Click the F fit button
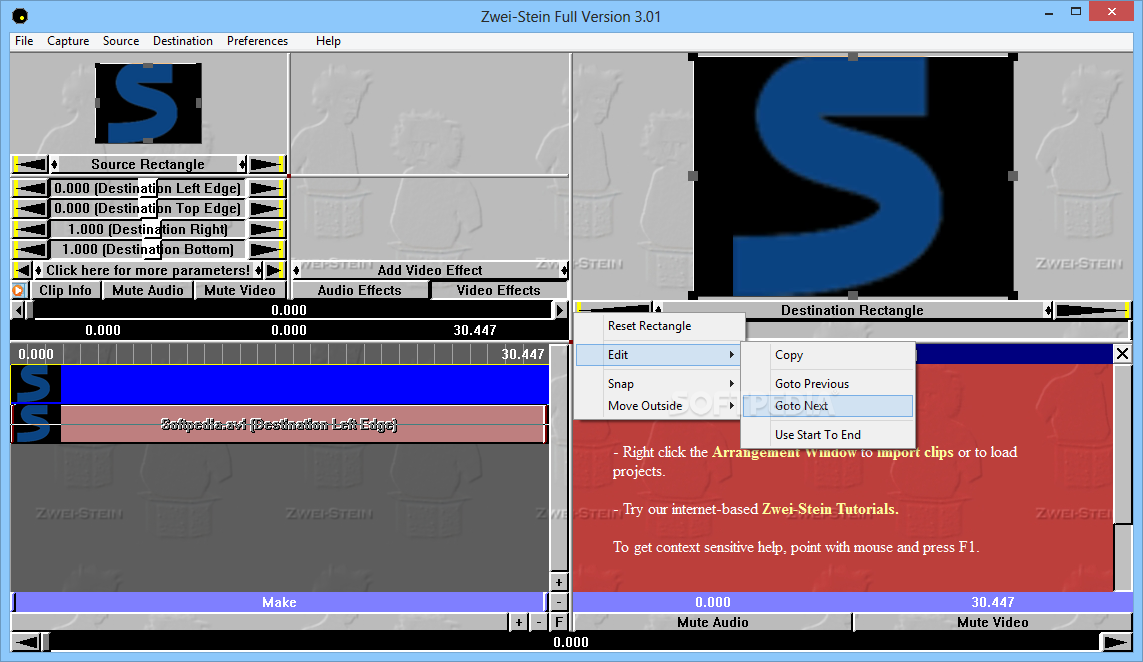The image size is (1143, 662). click(558, 622)
